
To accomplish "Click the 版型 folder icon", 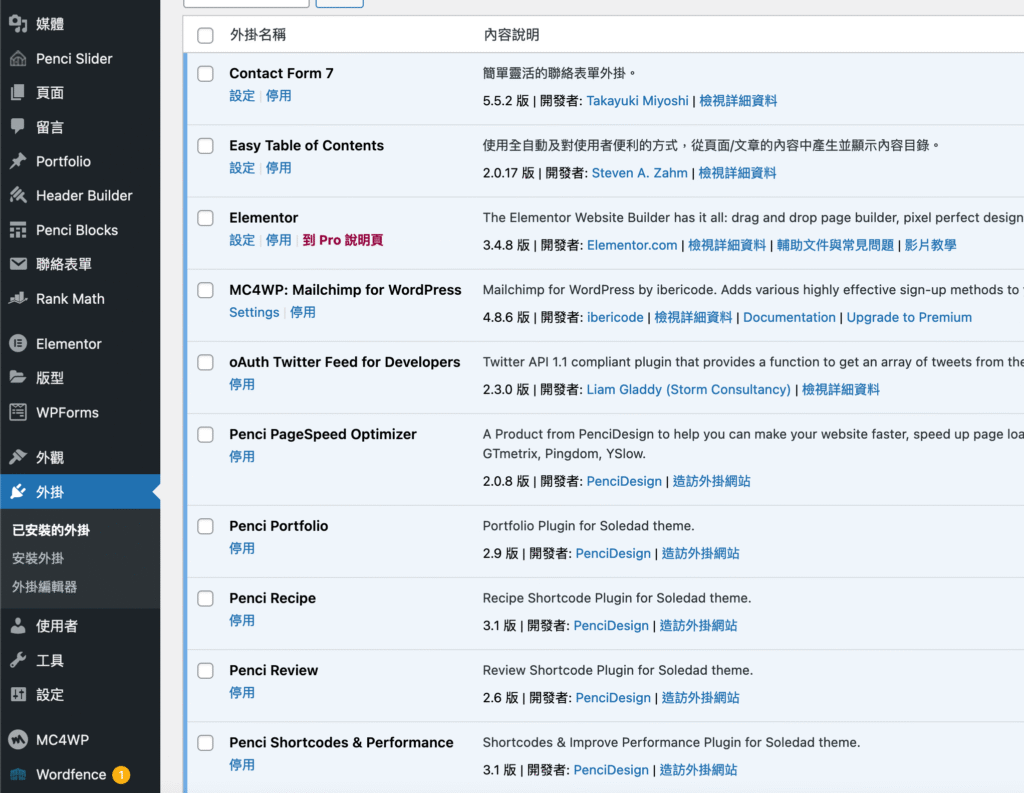I will [x=18, y=378].
